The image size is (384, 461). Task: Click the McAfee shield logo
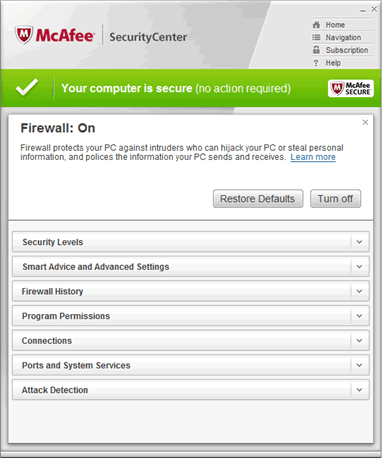tap(24, 35)
